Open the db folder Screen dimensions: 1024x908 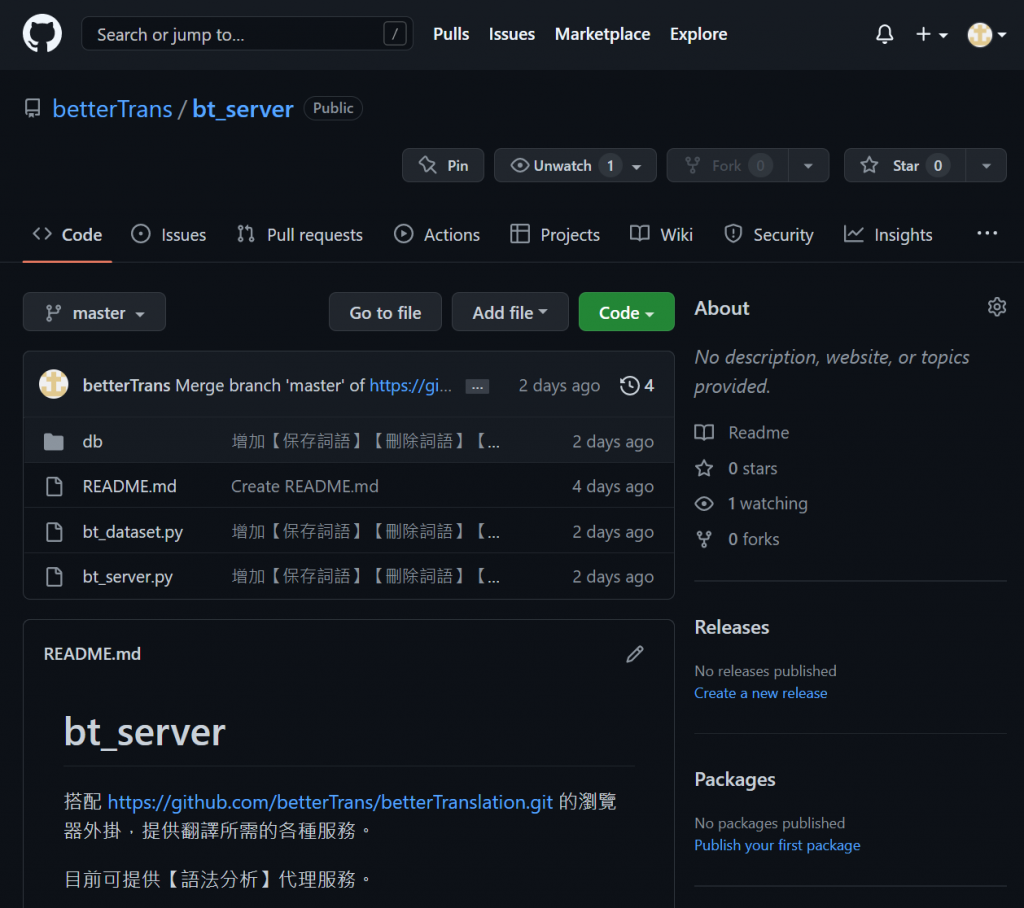[93, 442]
